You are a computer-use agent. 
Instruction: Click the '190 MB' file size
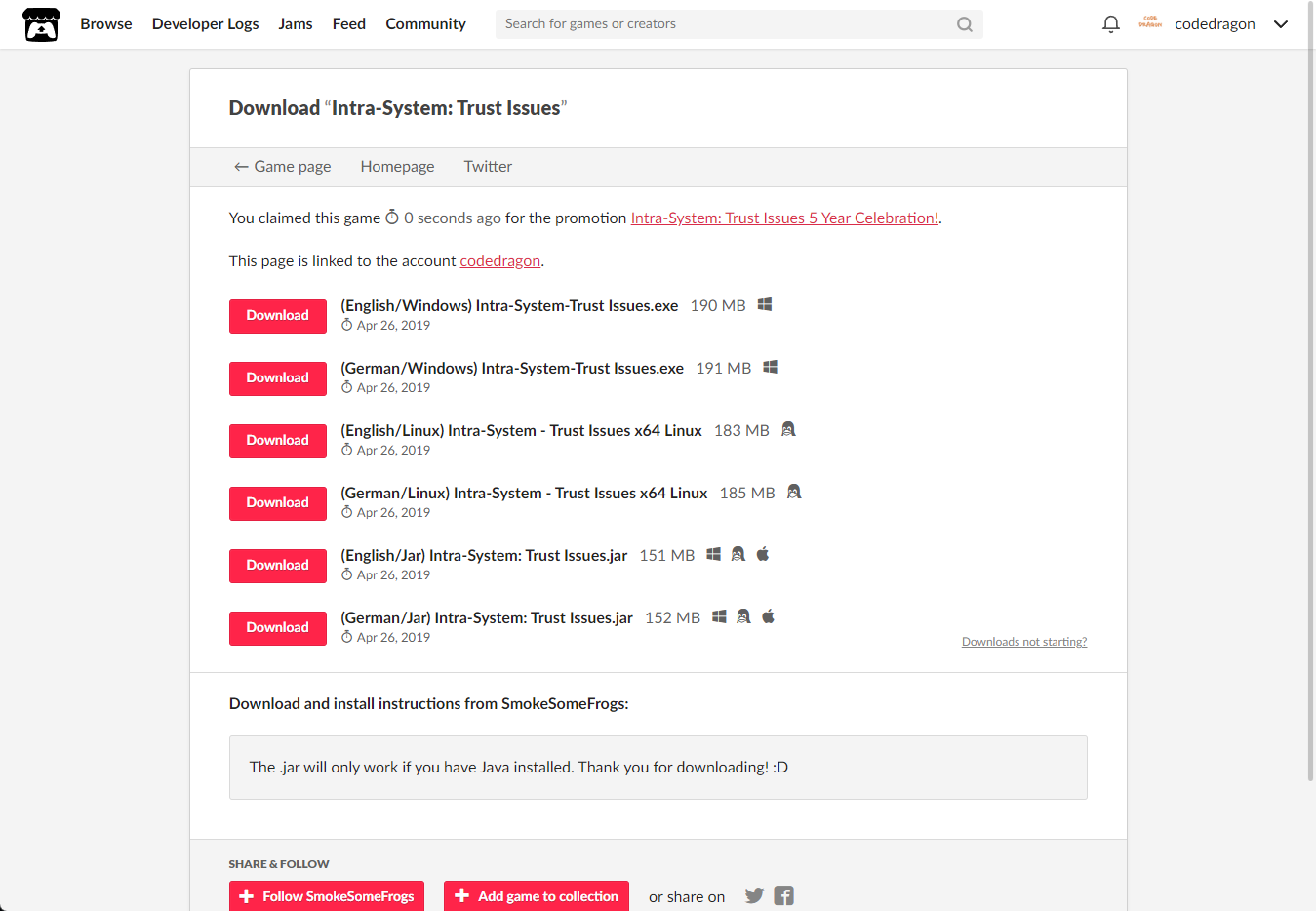point(718,306)
